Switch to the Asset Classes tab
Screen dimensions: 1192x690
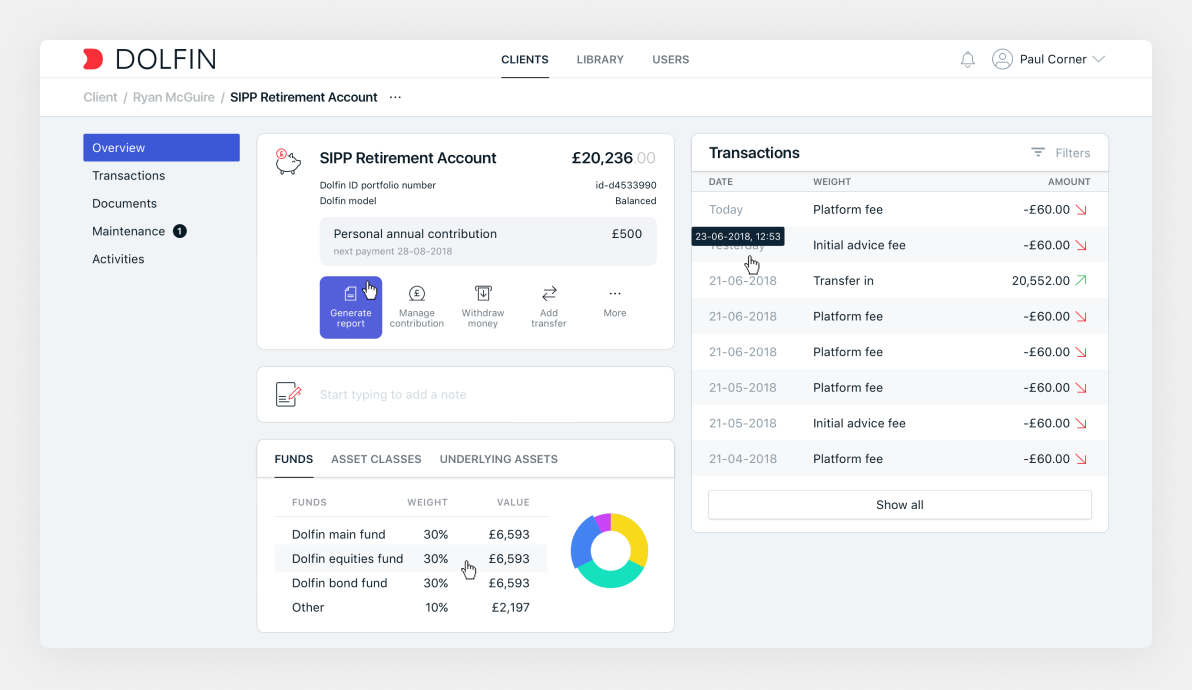[376, 459]
